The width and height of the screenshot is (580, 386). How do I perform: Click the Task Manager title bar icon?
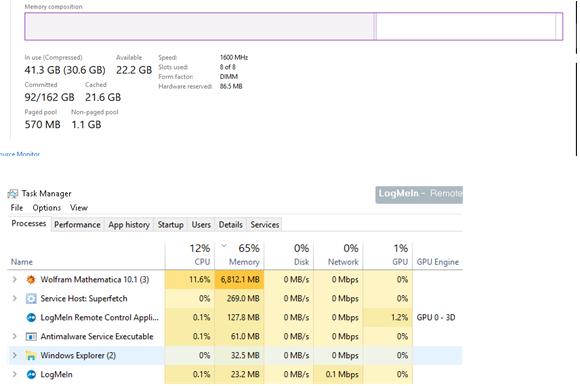click(x=13, y=193)
